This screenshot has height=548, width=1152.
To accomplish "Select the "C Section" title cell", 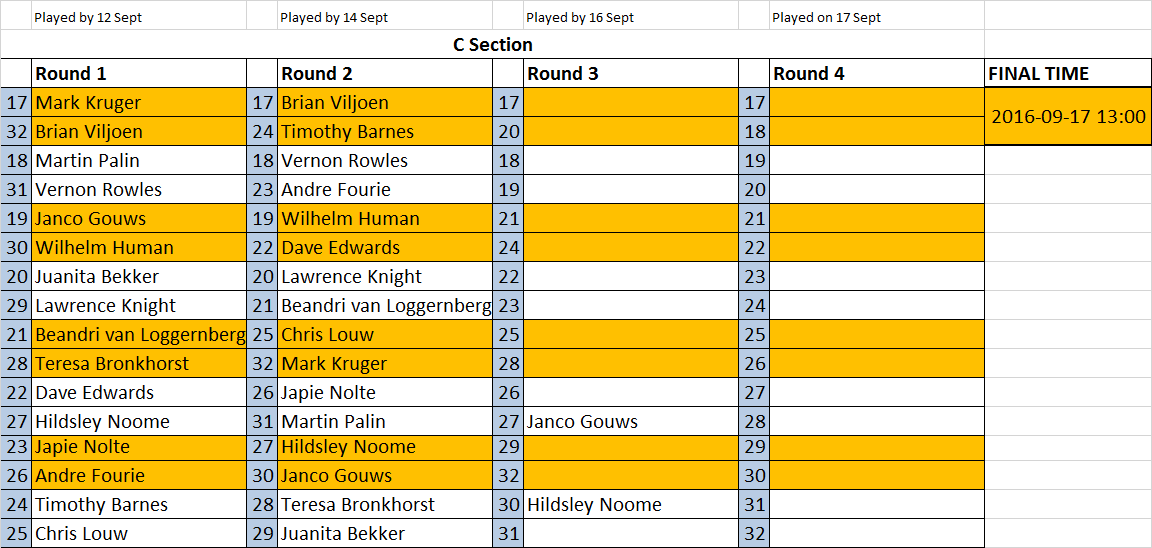I will (492, 45).
